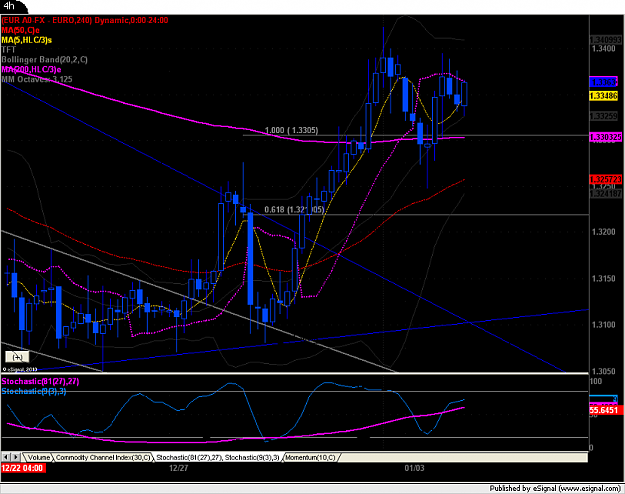Open the Commodity Channel Index(30,C) tab

(103, 457)
